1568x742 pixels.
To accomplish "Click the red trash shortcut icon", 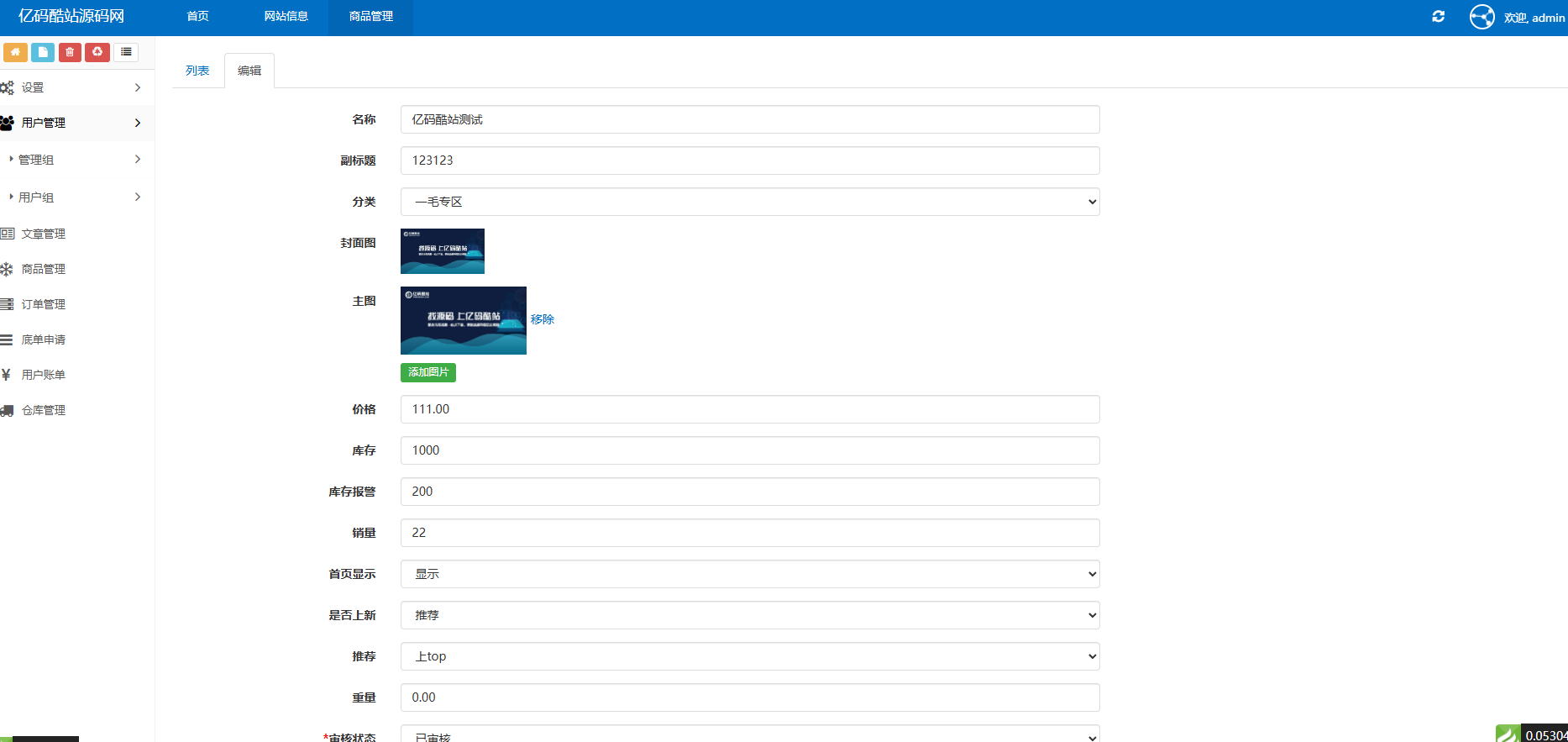I will click(x=70, y=52).
